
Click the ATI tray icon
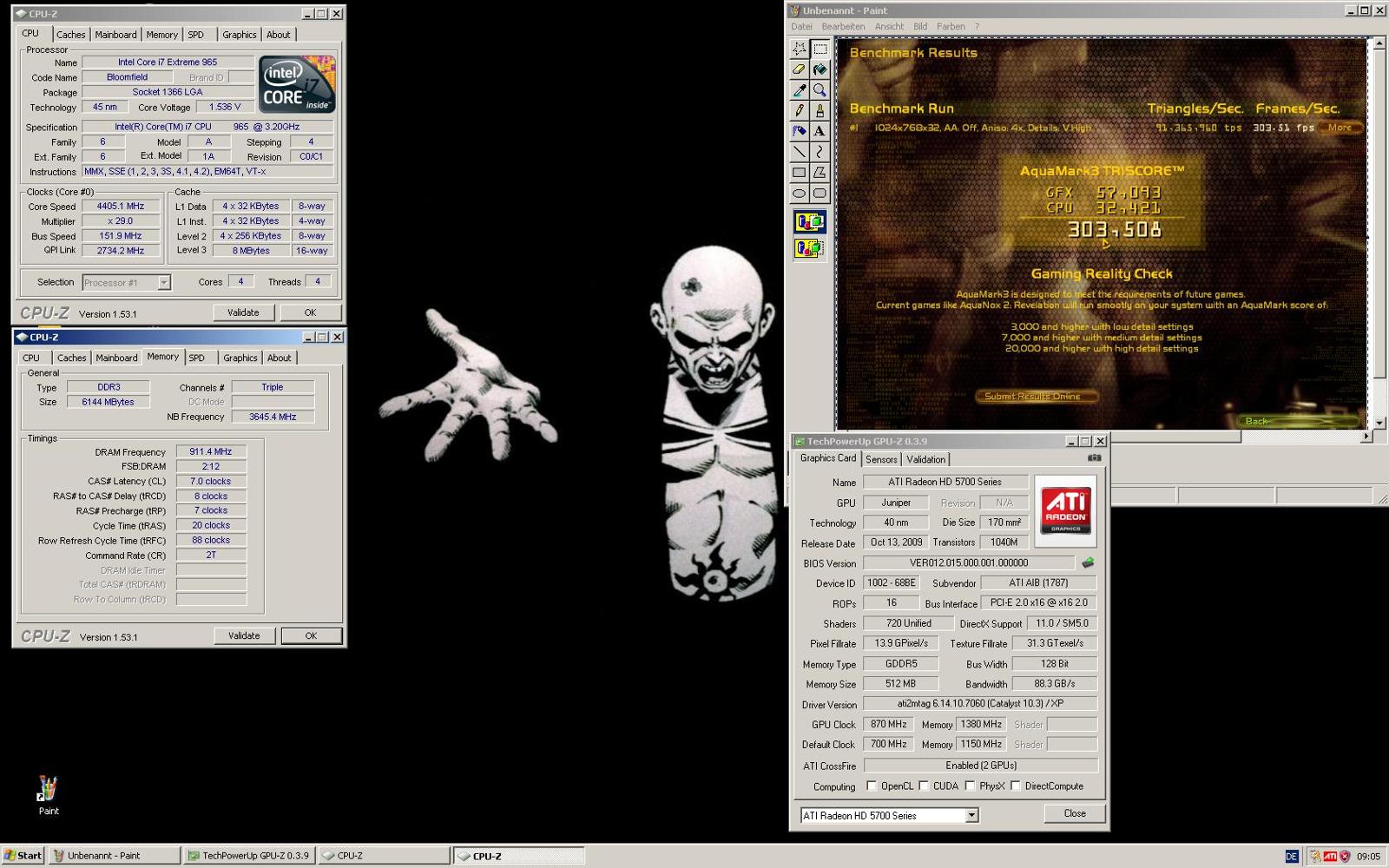click(x=1330, y=856)
